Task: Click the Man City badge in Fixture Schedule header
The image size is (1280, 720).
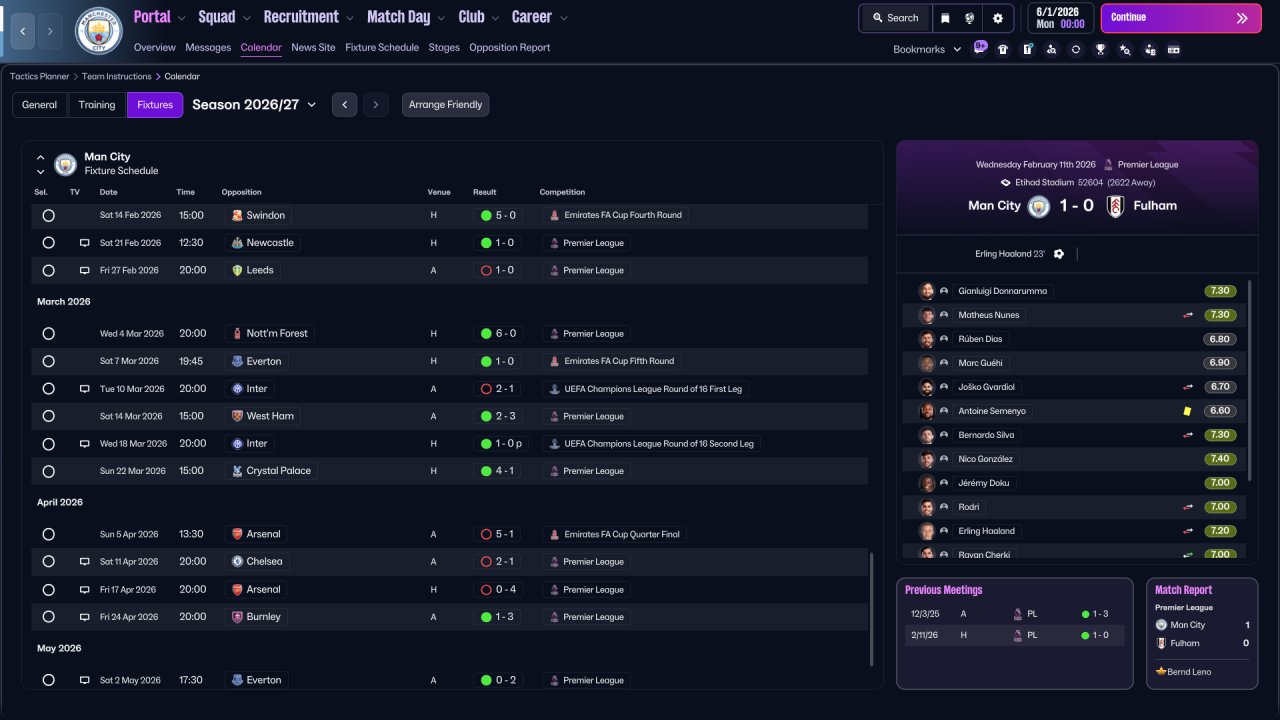Action: point(66,164)
